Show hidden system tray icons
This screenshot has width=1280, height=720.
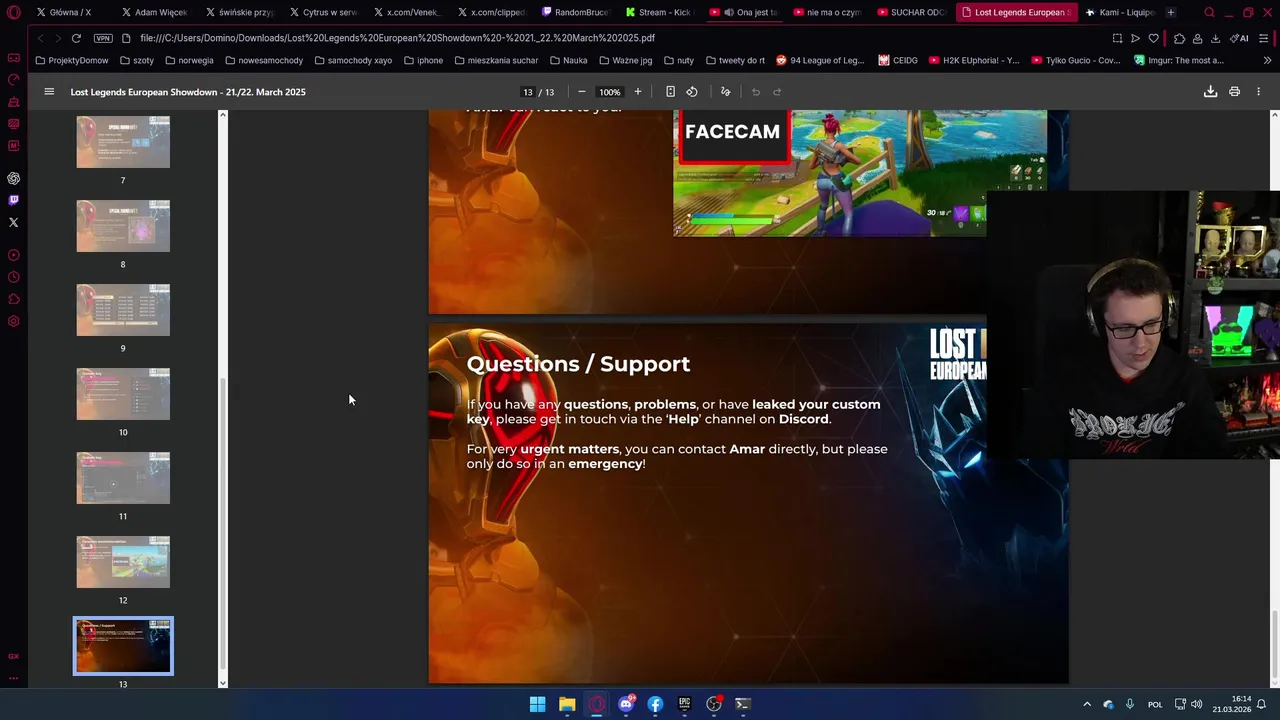(x=1087, y=704)
